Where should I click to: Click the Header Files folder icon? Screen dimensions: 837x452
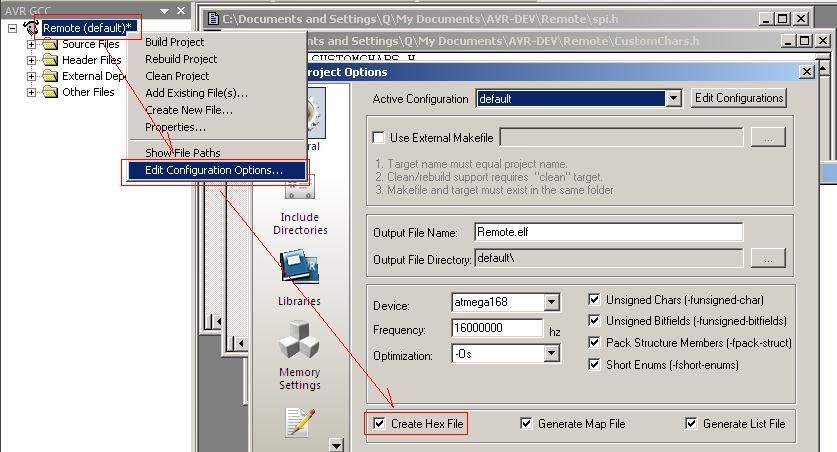(50, 60)
